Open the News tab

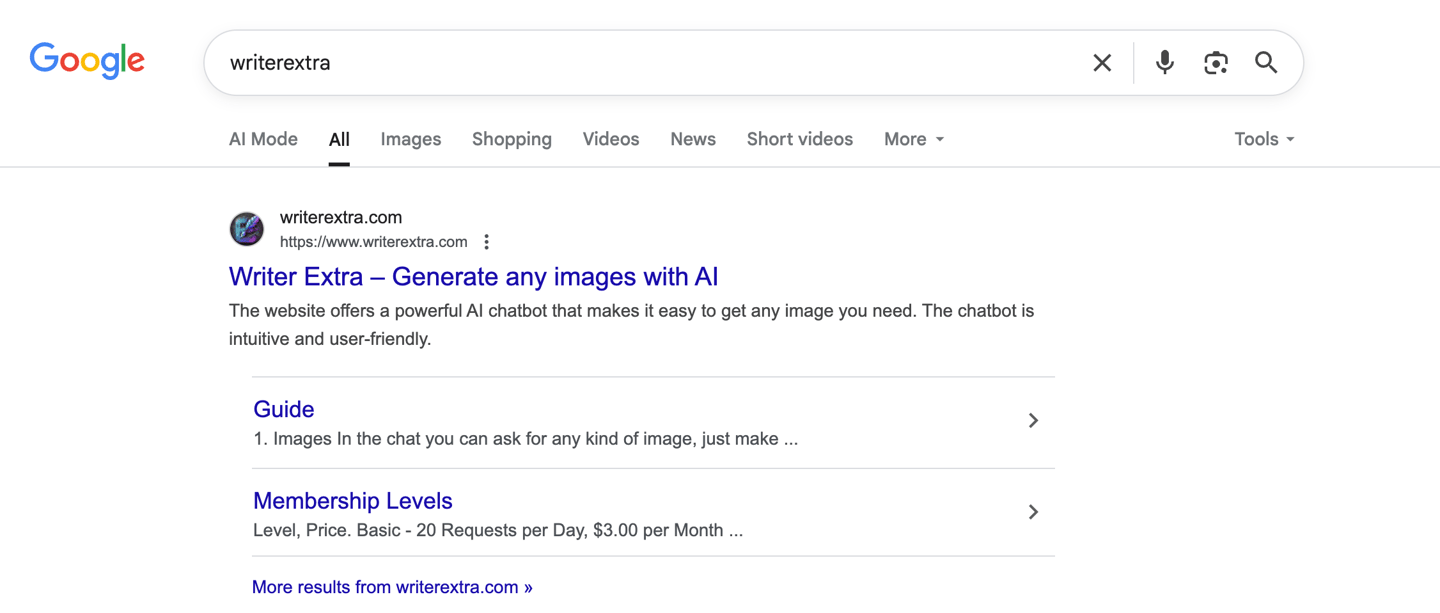693,139
